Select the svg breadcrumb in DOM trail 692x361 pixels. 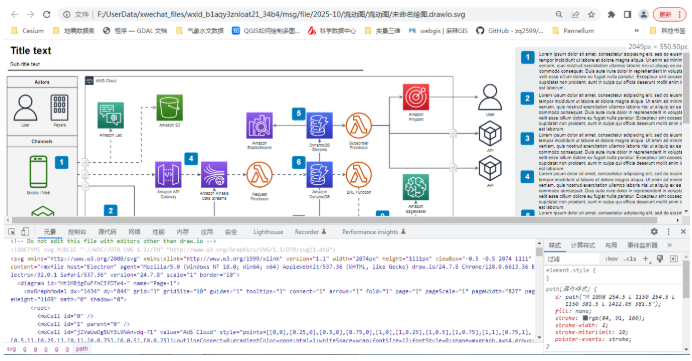[x=11, y=349]
